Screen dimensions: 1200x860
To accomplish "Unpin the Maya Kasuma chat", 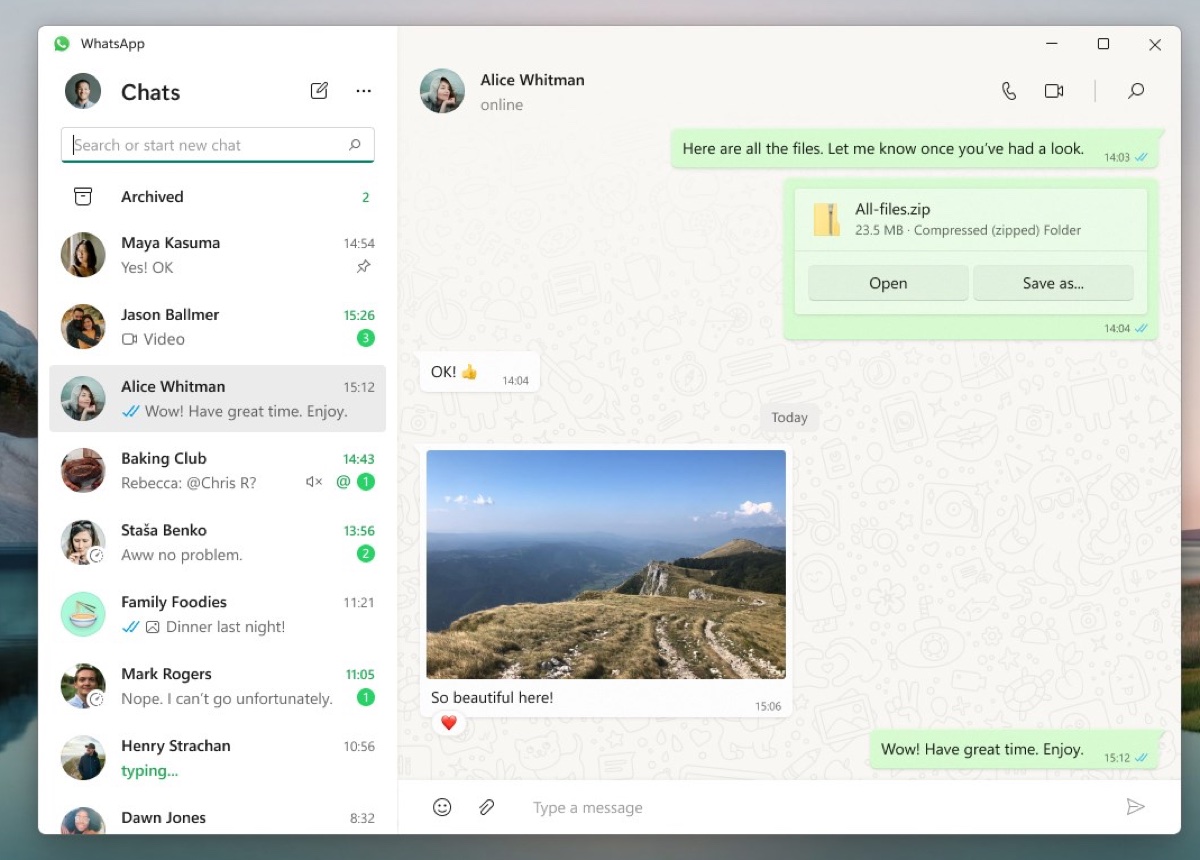I will (364, 267).
